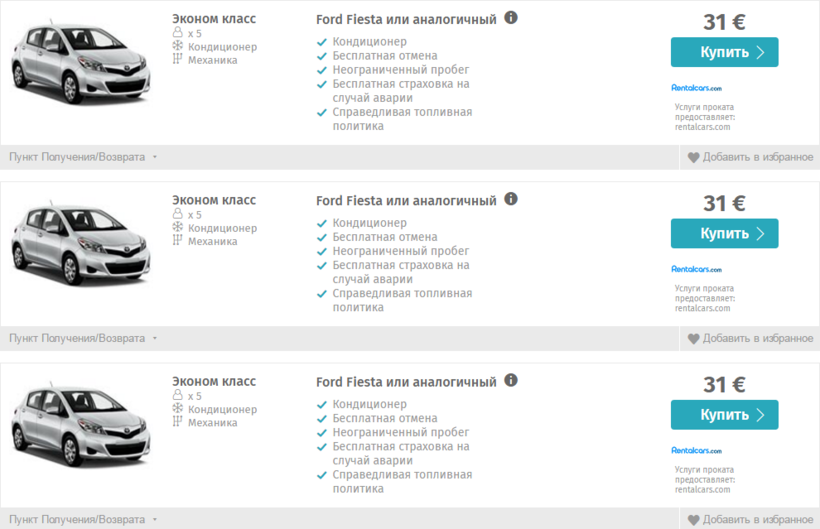Open first car thumbnail image
Screen dimensions: 820x529
tap(80, 63)
